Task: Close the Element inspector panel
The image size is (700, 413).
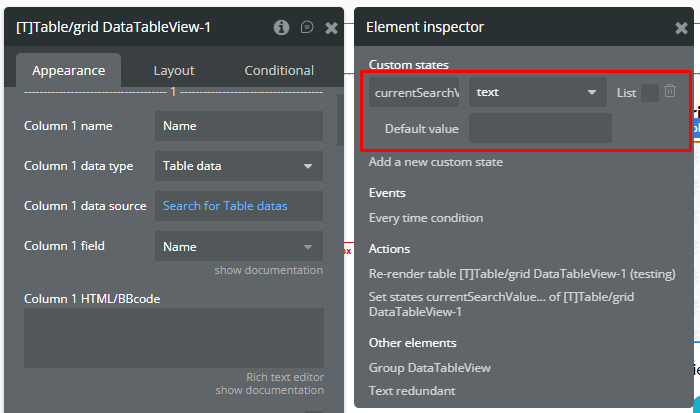Action: [681, 28]
